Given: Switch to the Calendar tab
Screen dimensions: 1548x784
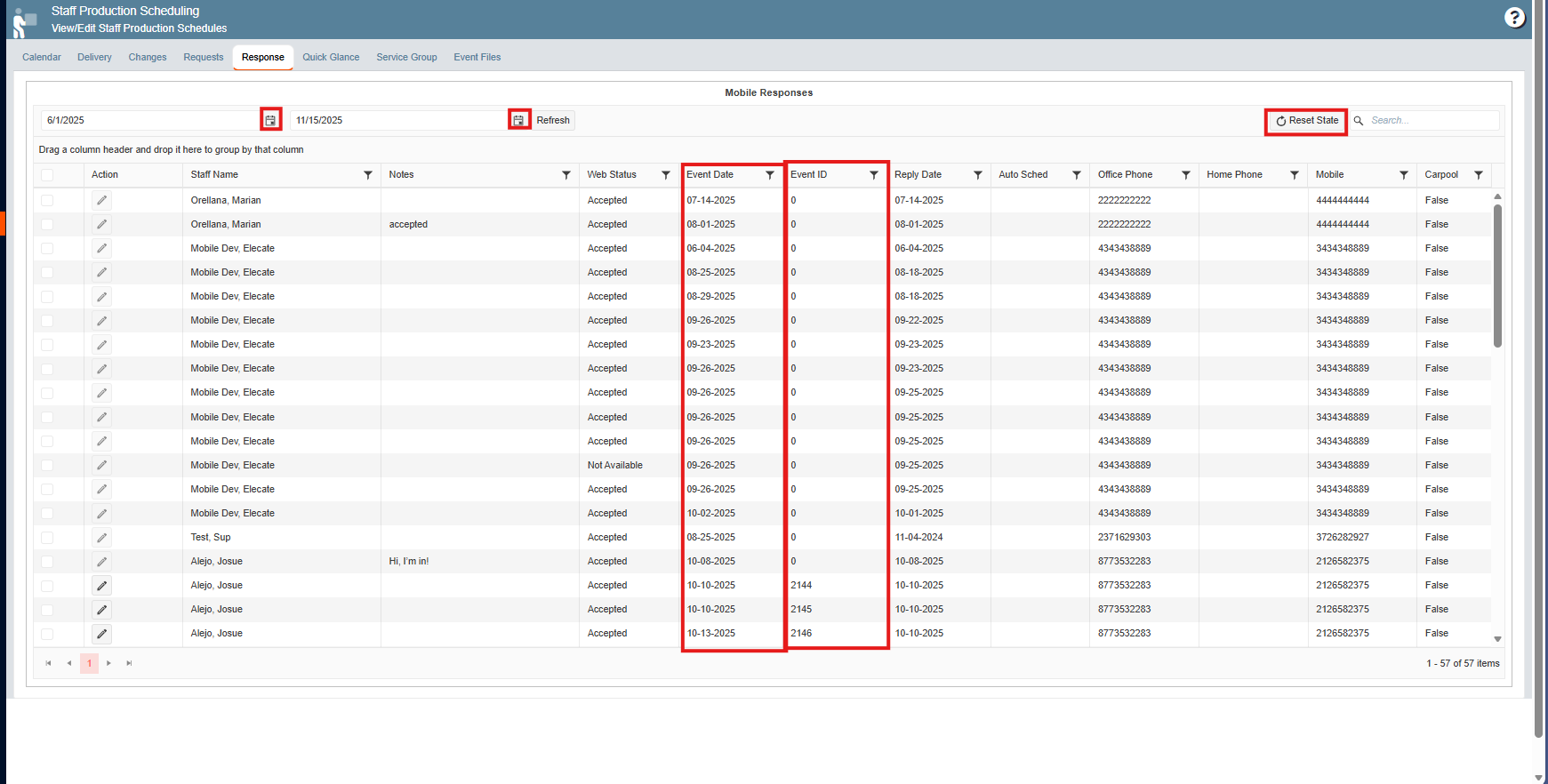Looking at the screenshot, I should (x=42, y=57).
